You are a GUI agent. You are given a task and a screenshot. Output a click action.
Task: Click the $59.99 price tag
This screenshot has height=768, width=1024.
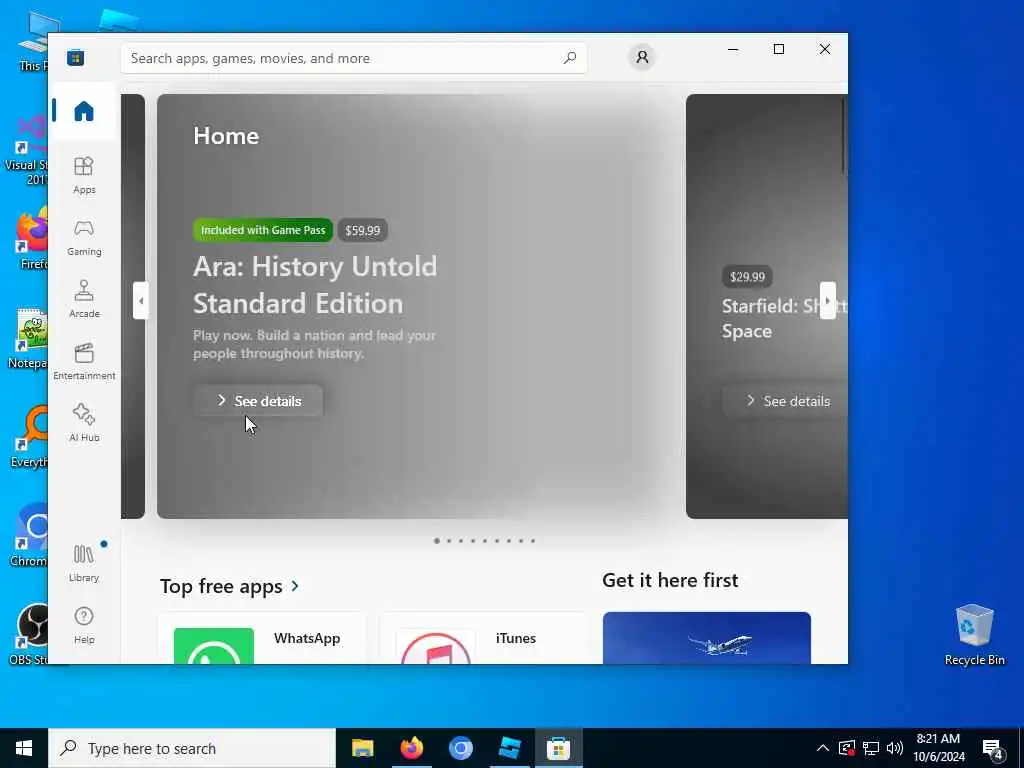362,231
